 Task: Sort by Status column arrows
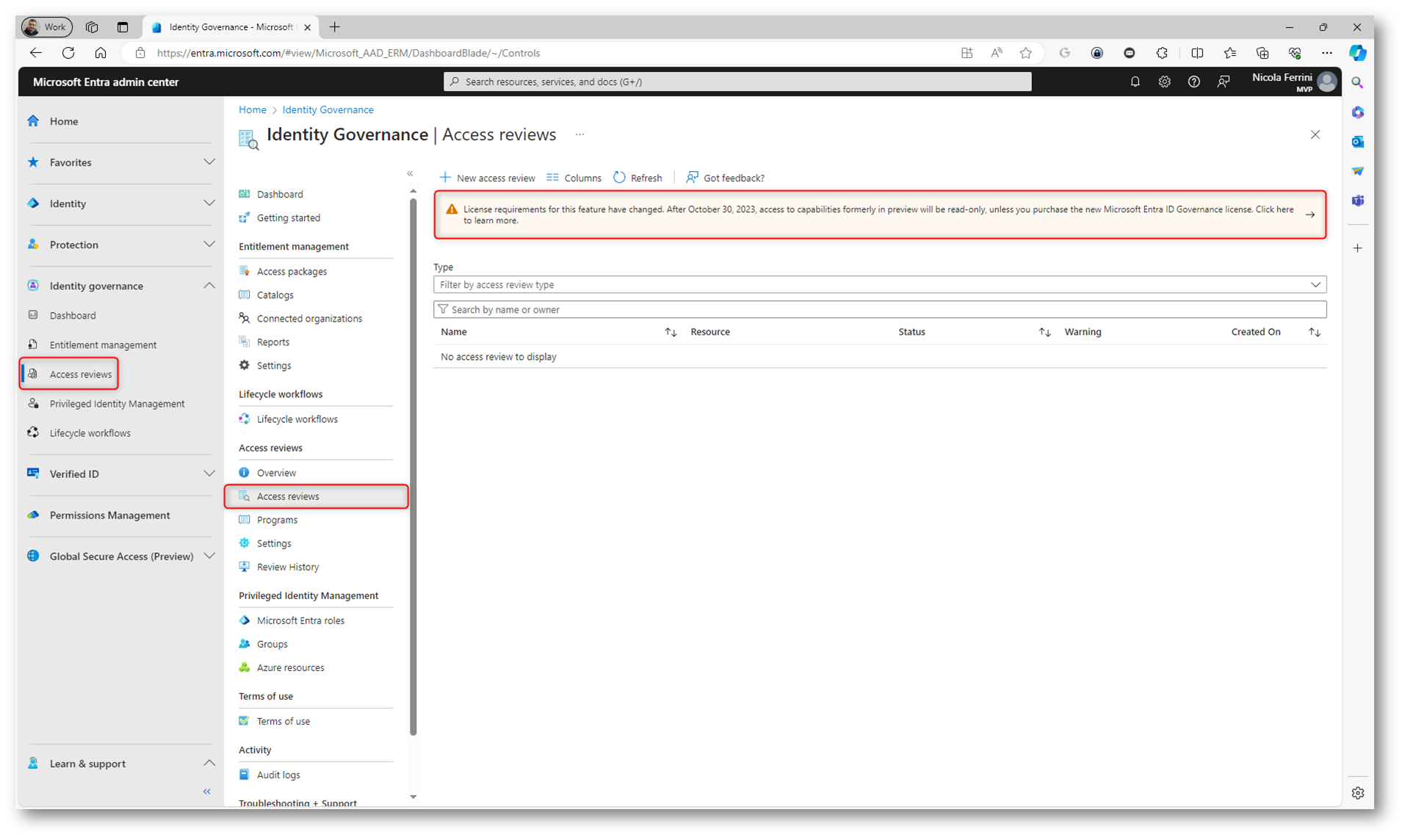click(x=1044, y=332)
